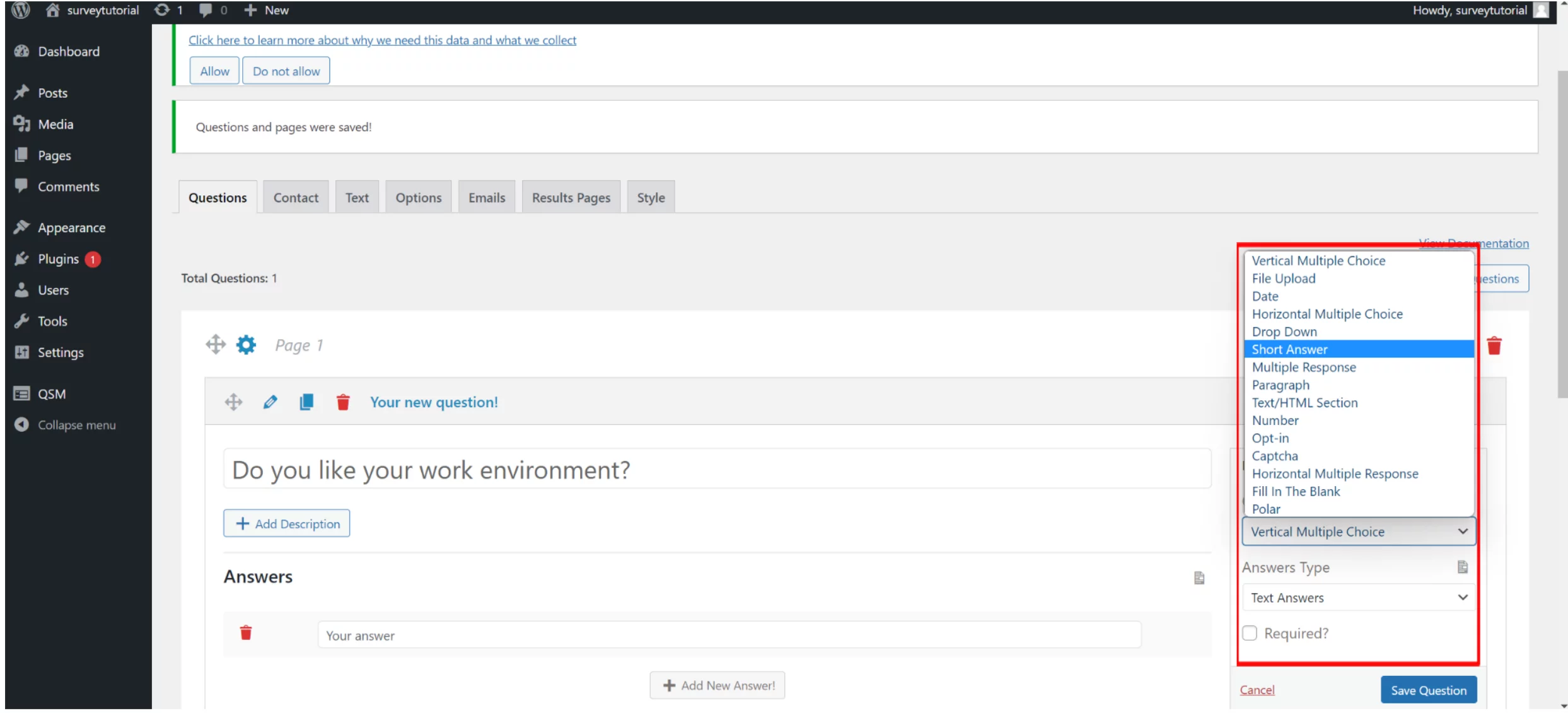Choose Horizontal Multiple Choice option
Screen dimensions: 1568x713
(1359, 314)
